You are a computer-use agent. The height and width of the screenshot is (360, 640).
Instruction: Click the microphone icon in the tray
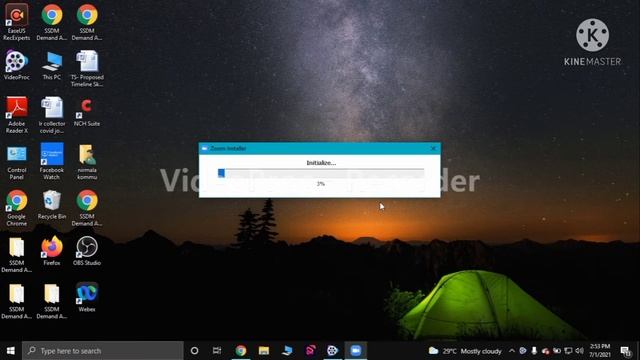click(x=534, y=351)
